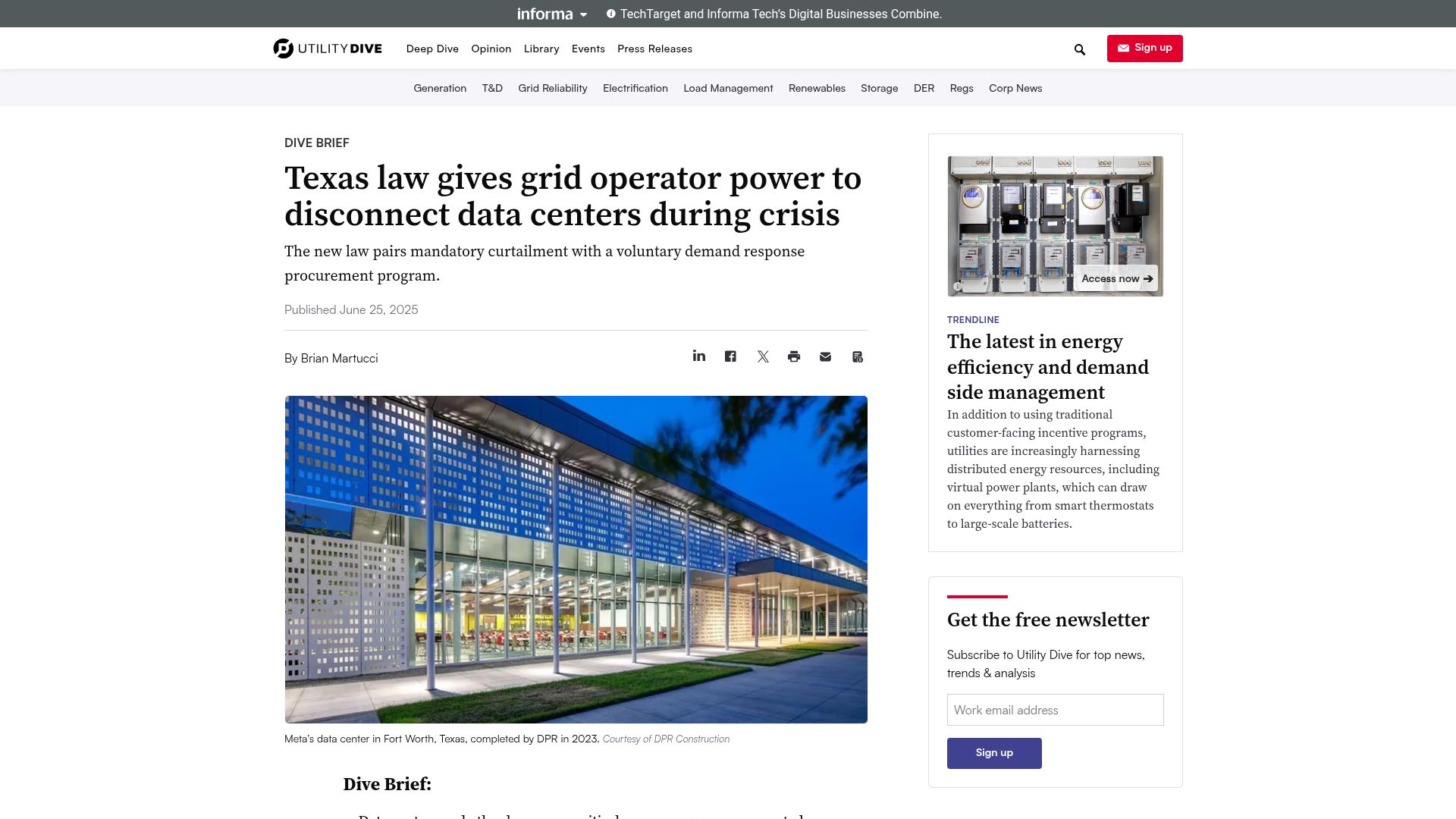Share article on X
The image size is (1456, 819).
[763, 356]
